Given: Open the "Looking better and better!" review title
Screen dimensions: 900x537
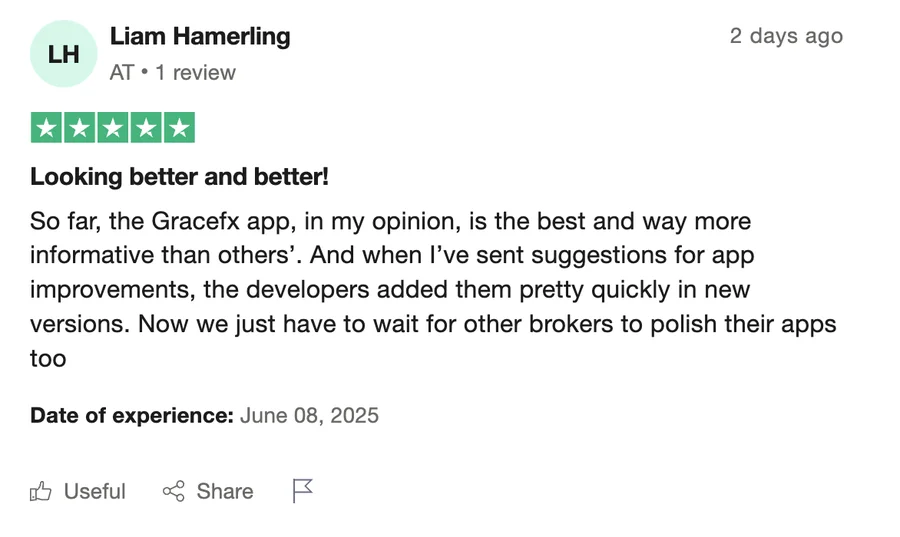Looking at the screenshot, I should [180, 177].
